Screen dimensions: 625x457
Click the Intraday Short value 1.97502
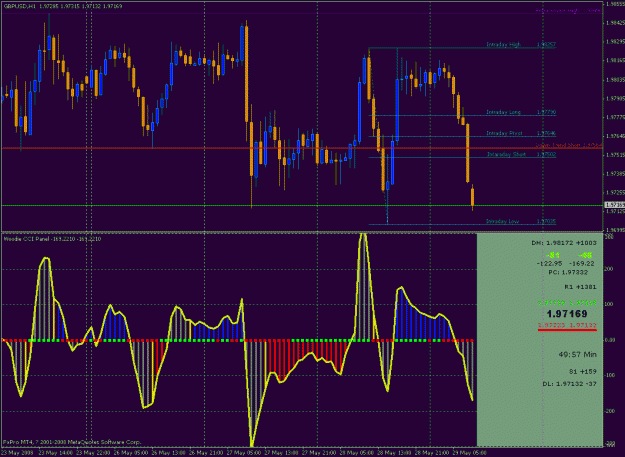point(546,154)
